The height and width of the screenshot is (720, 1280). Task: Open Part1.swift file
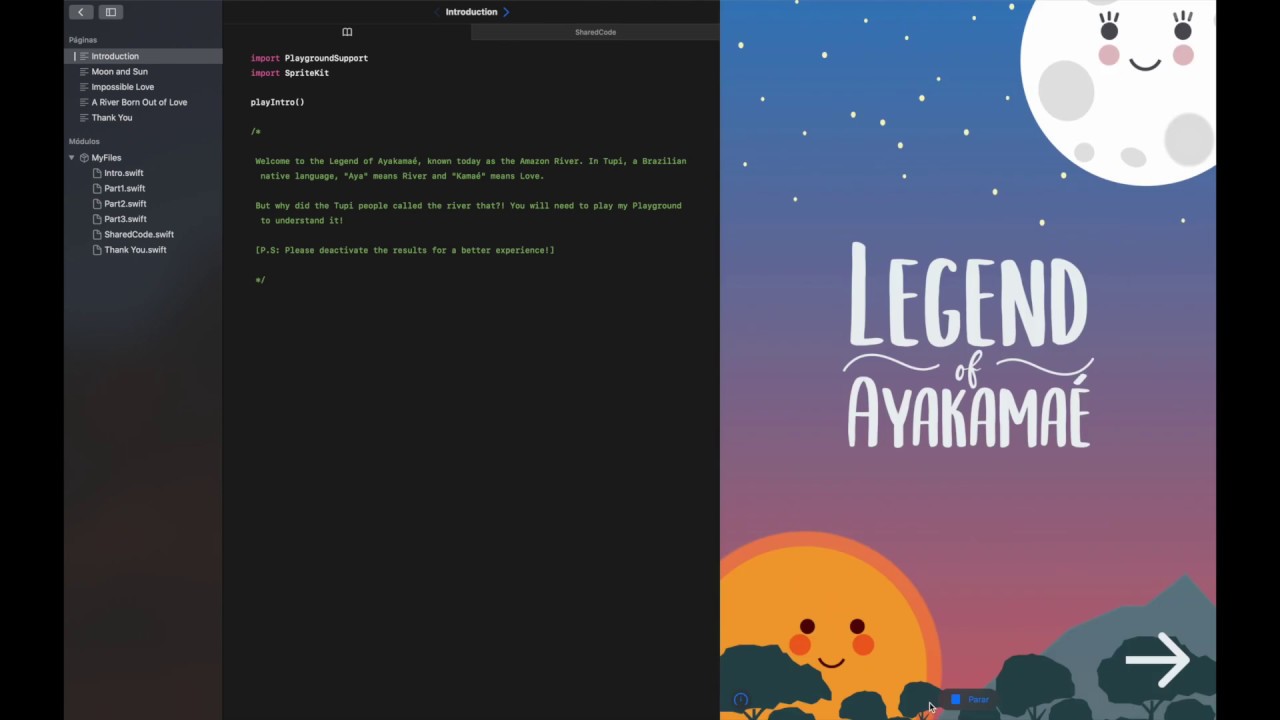[x=144, y=188]
